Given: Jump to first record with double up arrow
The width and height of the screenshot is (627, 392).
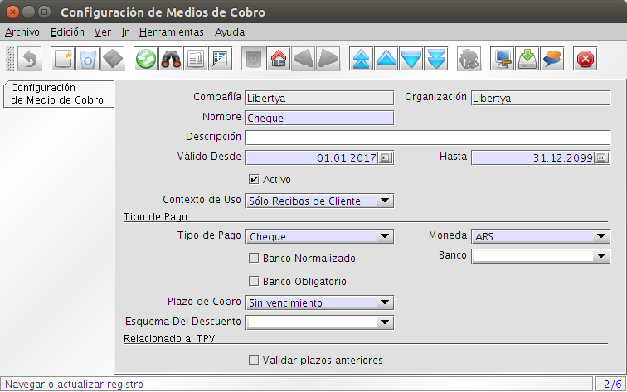Looking at the screenshot, I should coord(361,59).
